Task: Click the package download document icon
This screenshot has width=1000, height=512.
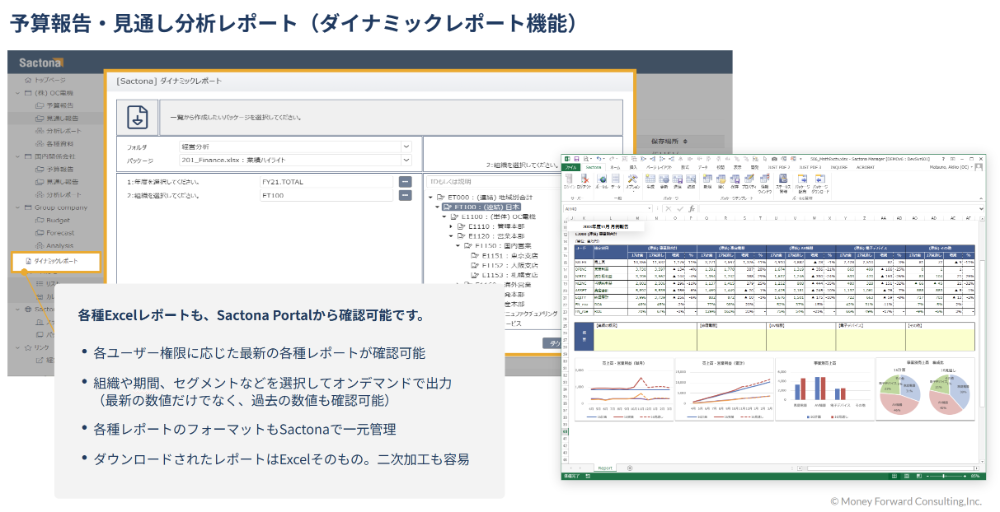Action: [137, 117]
